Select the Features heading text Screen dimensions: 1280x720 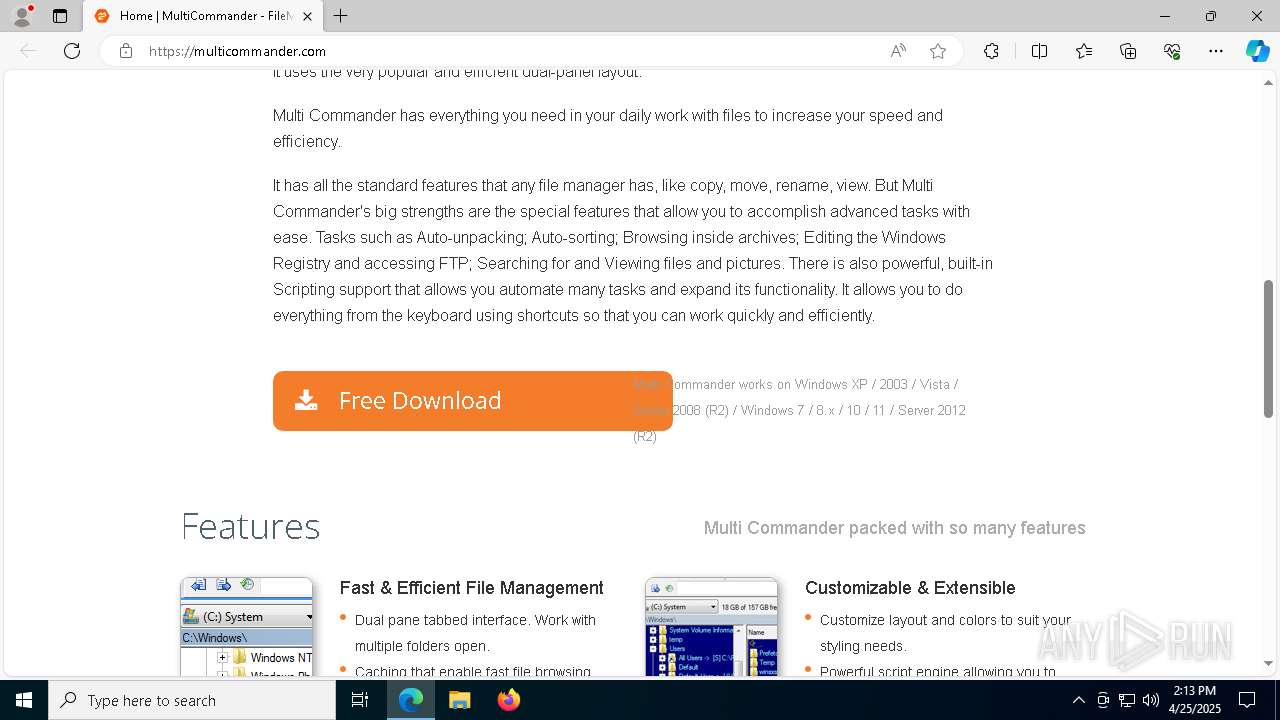[251, 527]
